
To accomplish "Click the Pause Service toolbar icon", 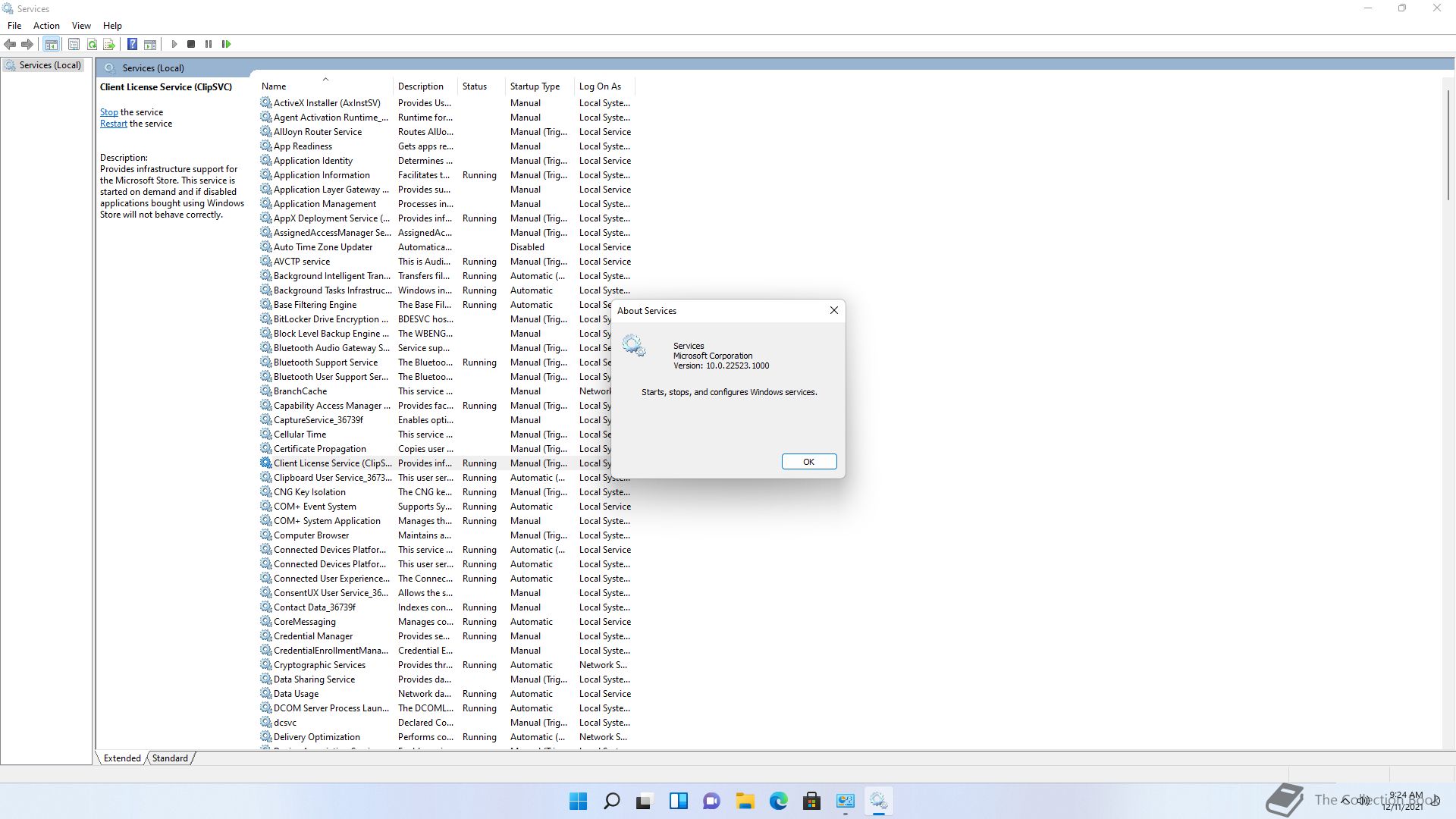I will coord(209,44).
